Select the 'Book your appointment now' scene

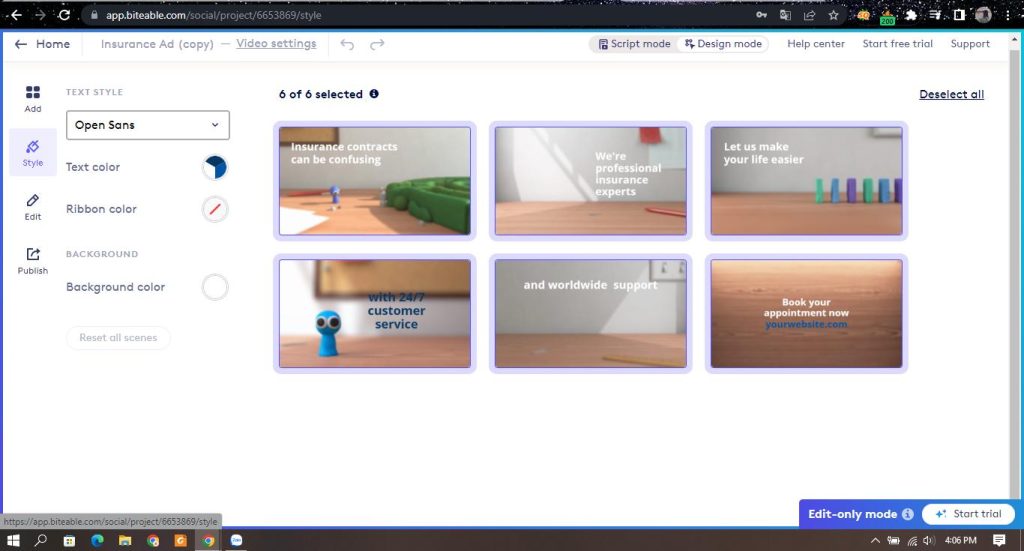point(807,313)
